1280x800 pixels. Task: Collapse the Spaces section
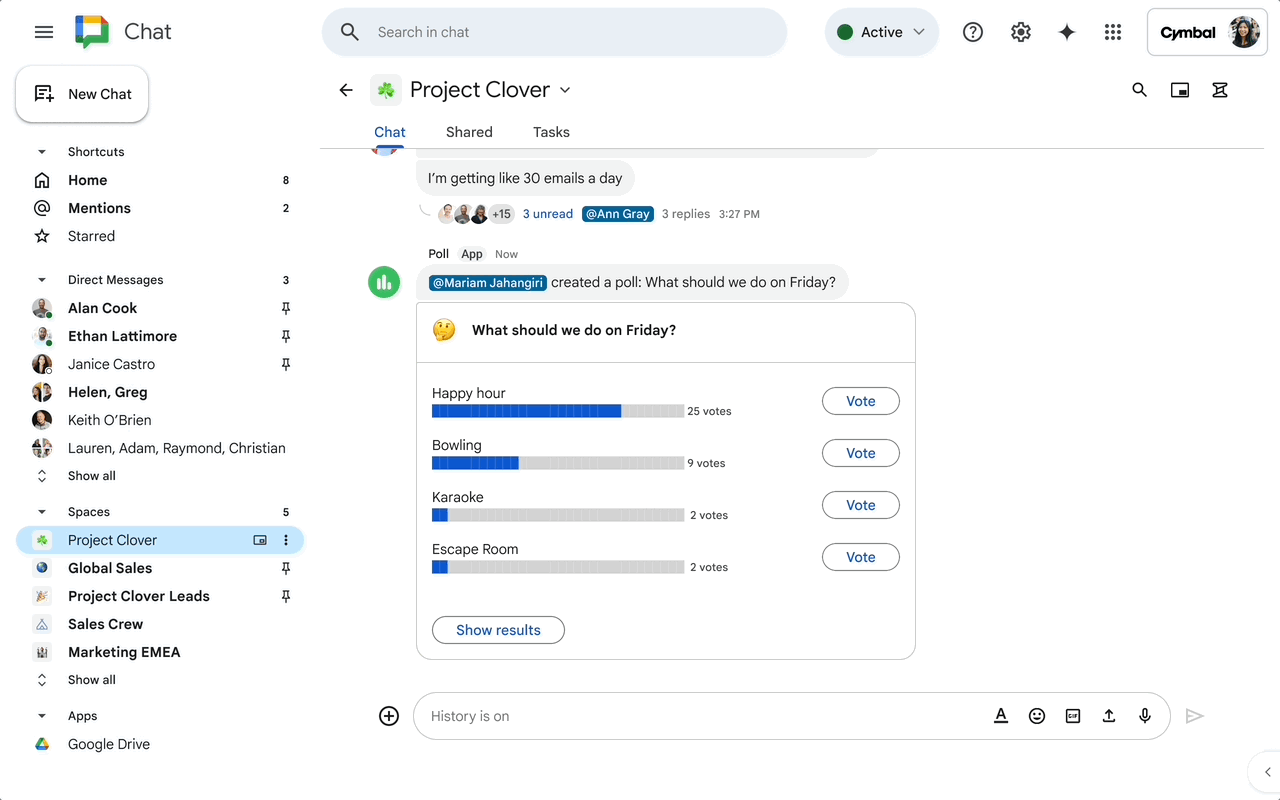41,511
